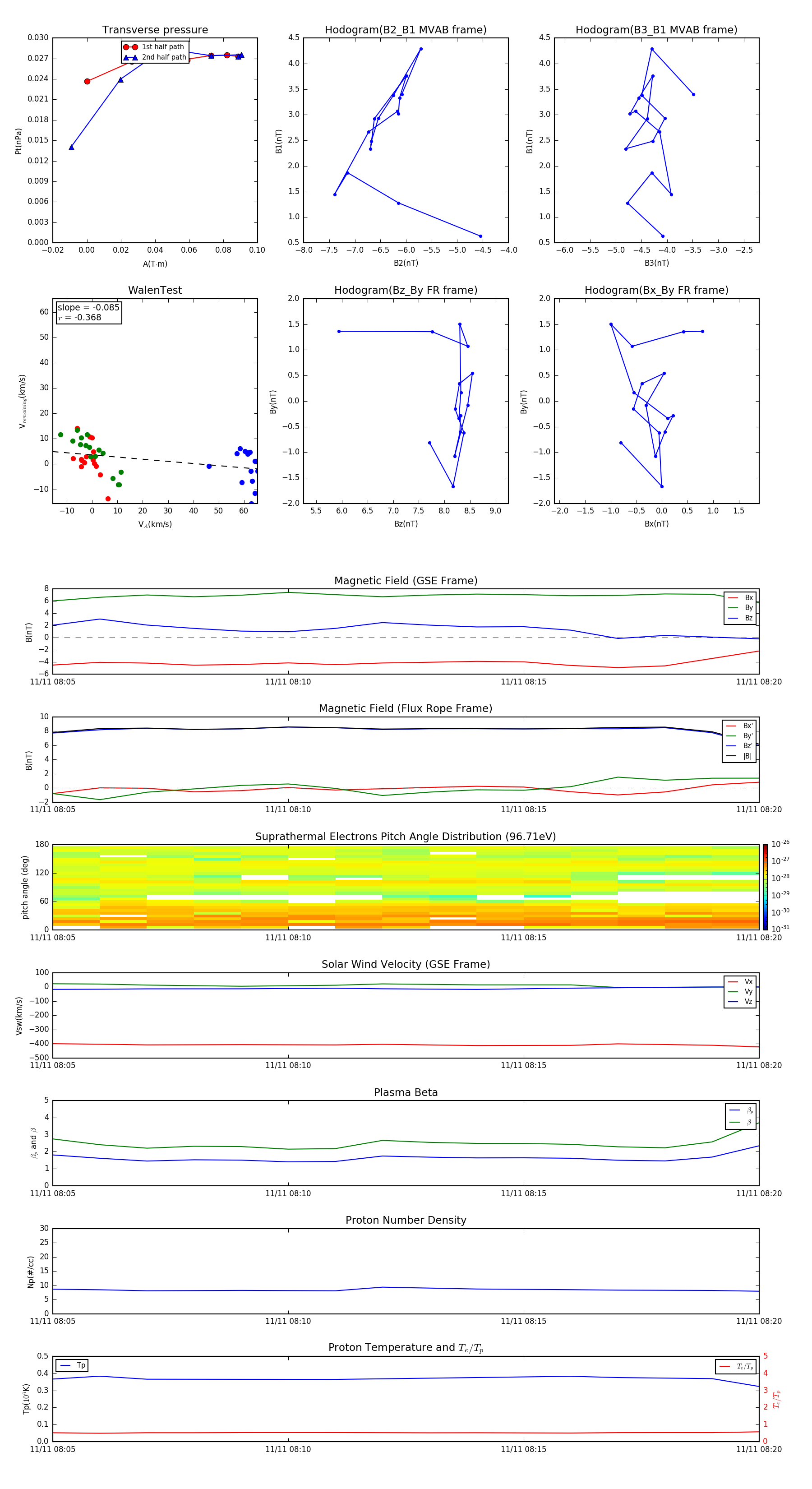Click the "Pt(nPa)" y-axis label
Viewport: 812px width, 1489px height.
pyautogui.click(x=18, y=141)
